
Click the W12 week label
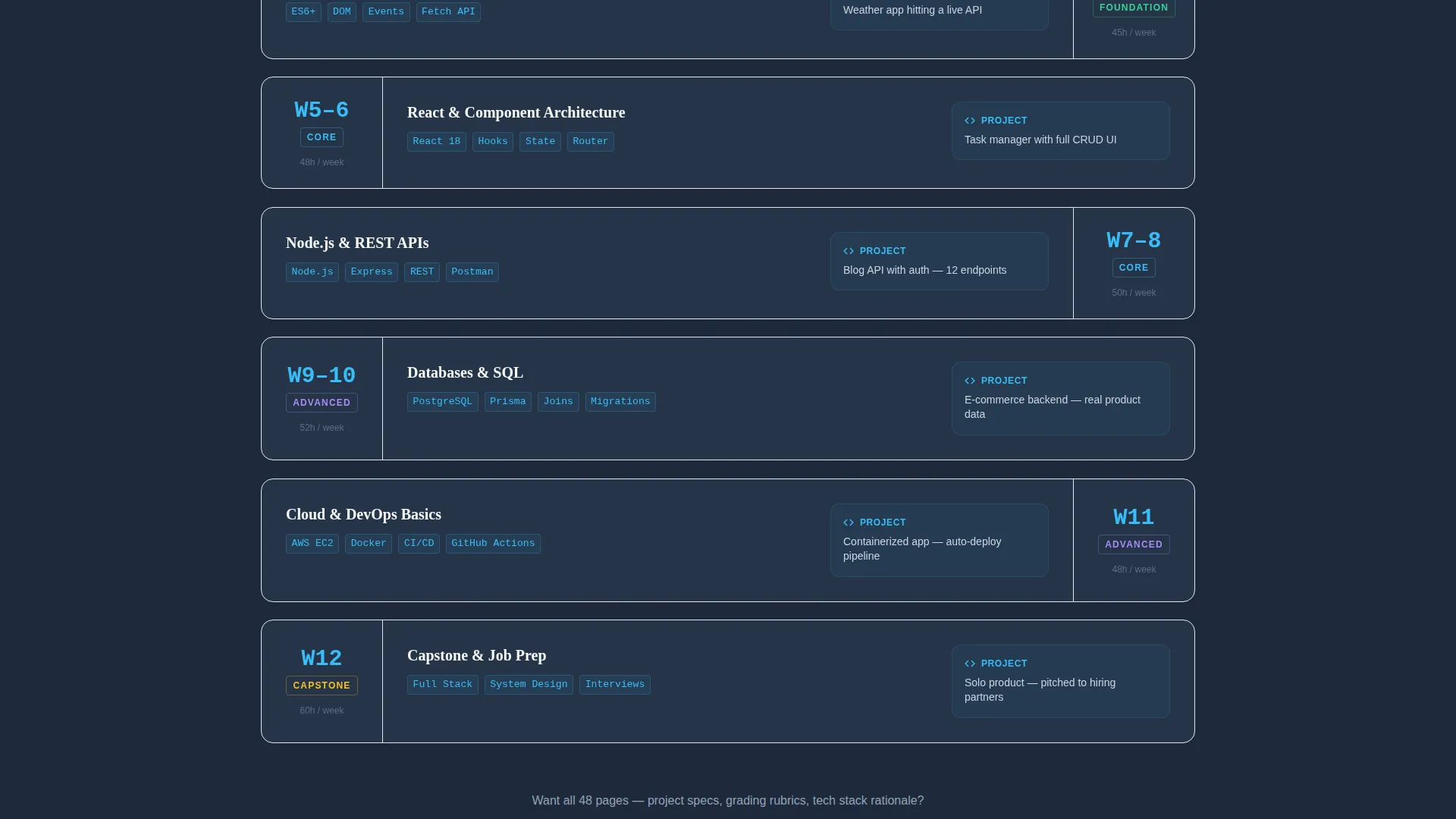(x=322, y=659)
